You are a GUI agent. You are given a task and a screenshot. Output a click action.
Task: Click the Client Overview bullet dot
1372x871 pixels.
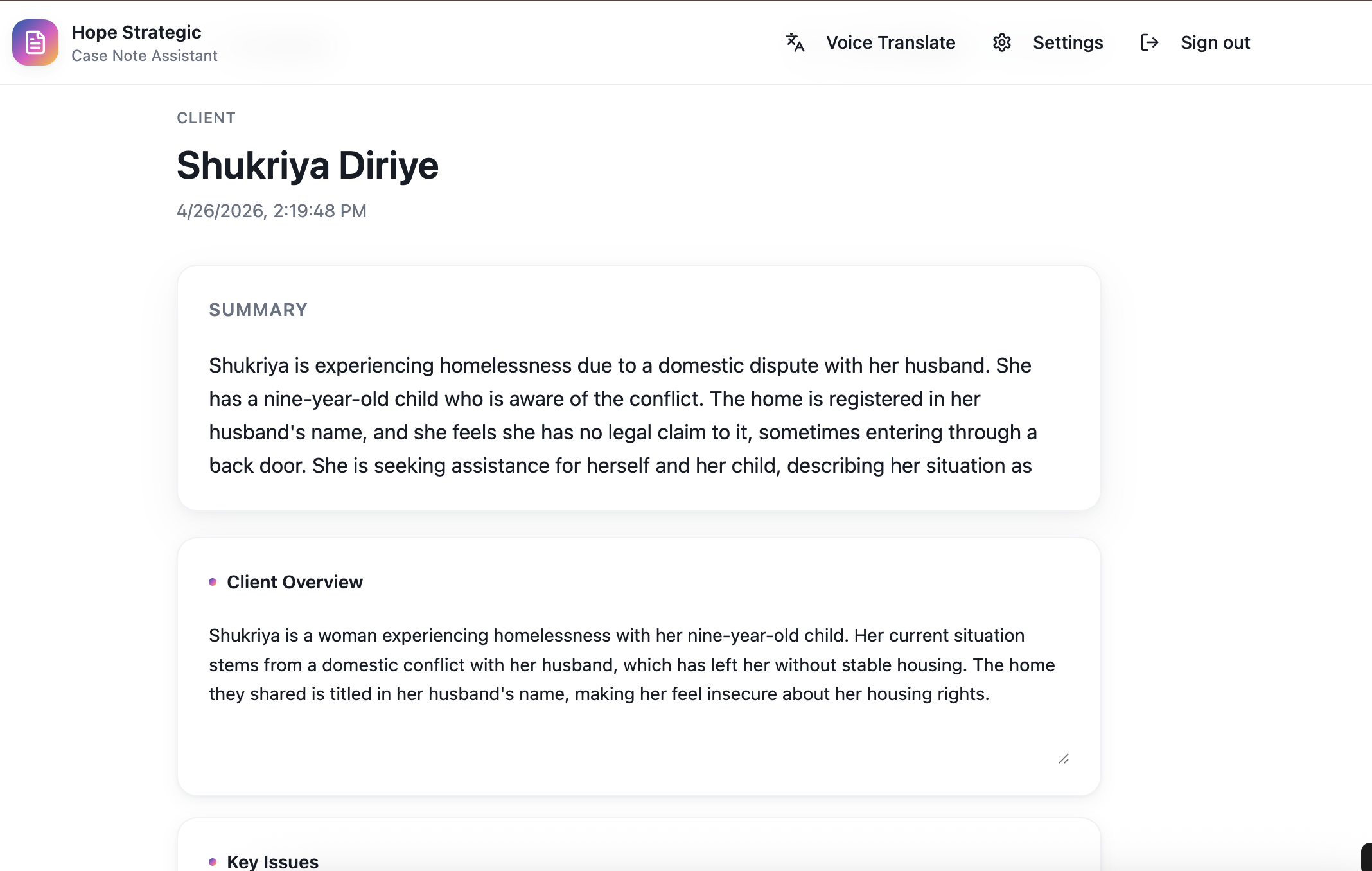(x=213, y=582)
